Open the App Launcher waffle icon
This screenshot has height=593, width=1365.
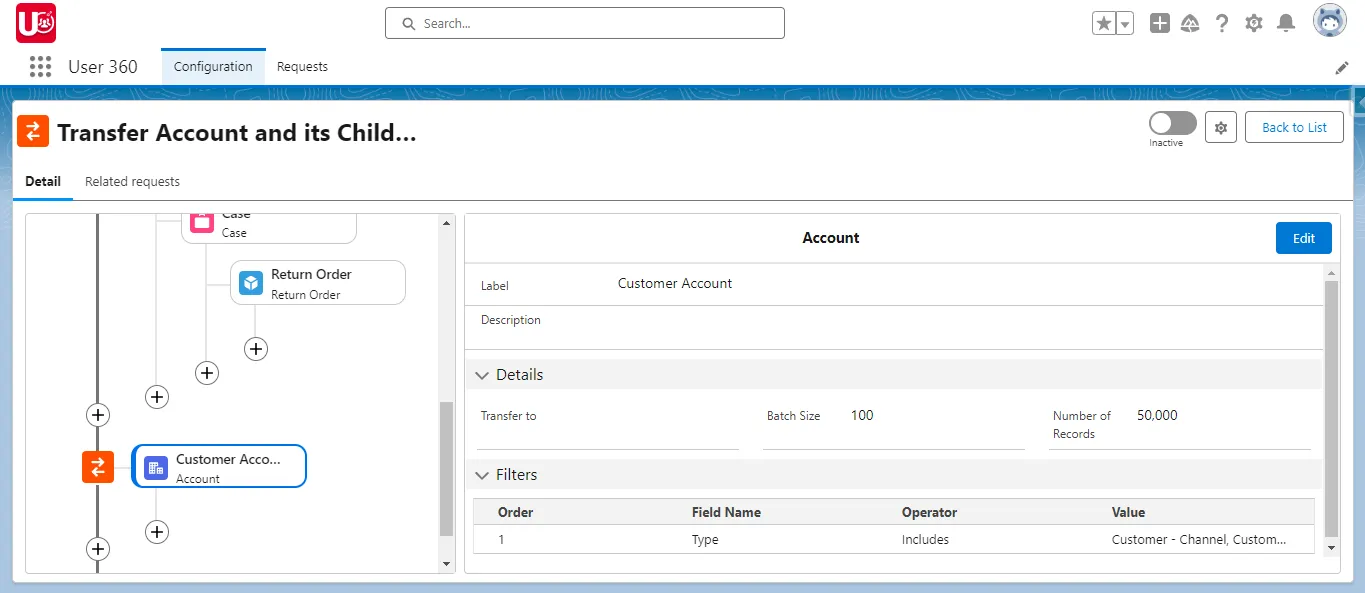(x=39, y=66)
